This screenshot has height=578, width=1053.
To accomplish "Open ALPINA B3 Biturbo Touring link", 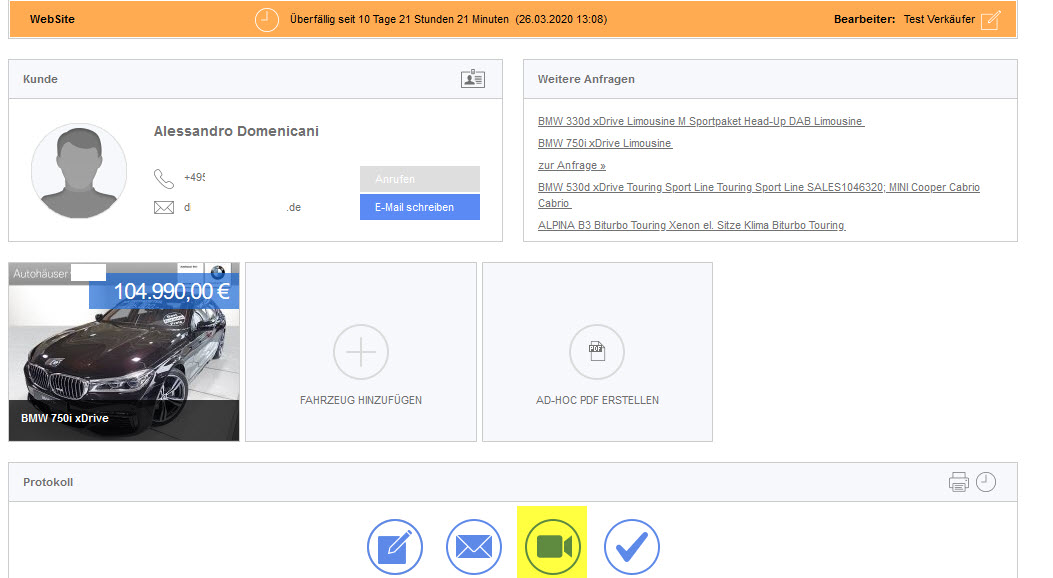I will pos(692,226).
